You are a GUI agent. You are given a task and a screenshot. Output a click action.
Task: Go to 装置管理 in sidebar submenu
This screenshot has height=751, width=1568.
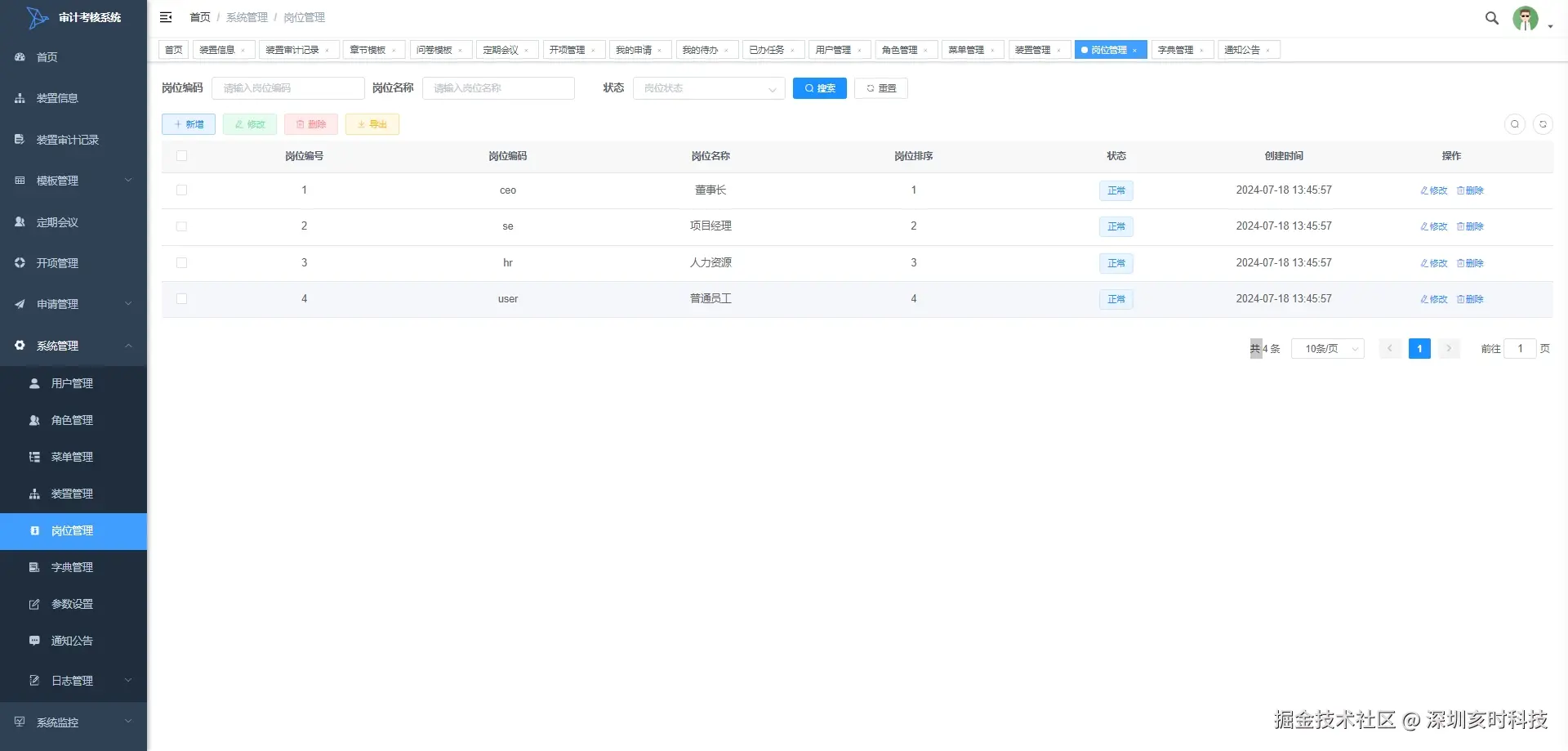[x=73, y=494]
